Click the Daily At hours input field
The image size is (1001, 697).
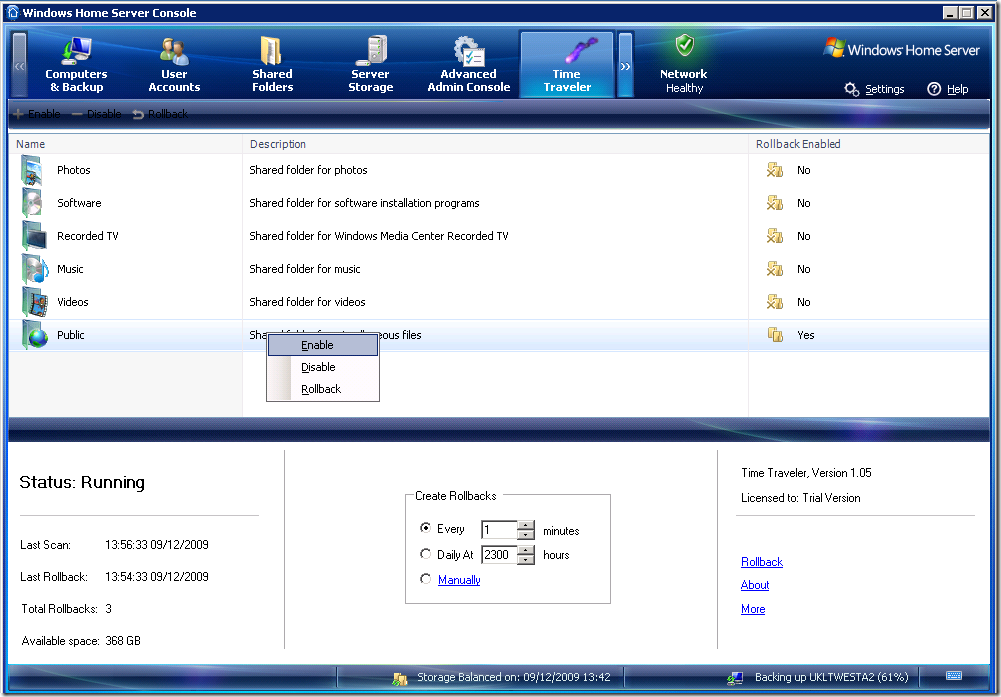[499, 555]
